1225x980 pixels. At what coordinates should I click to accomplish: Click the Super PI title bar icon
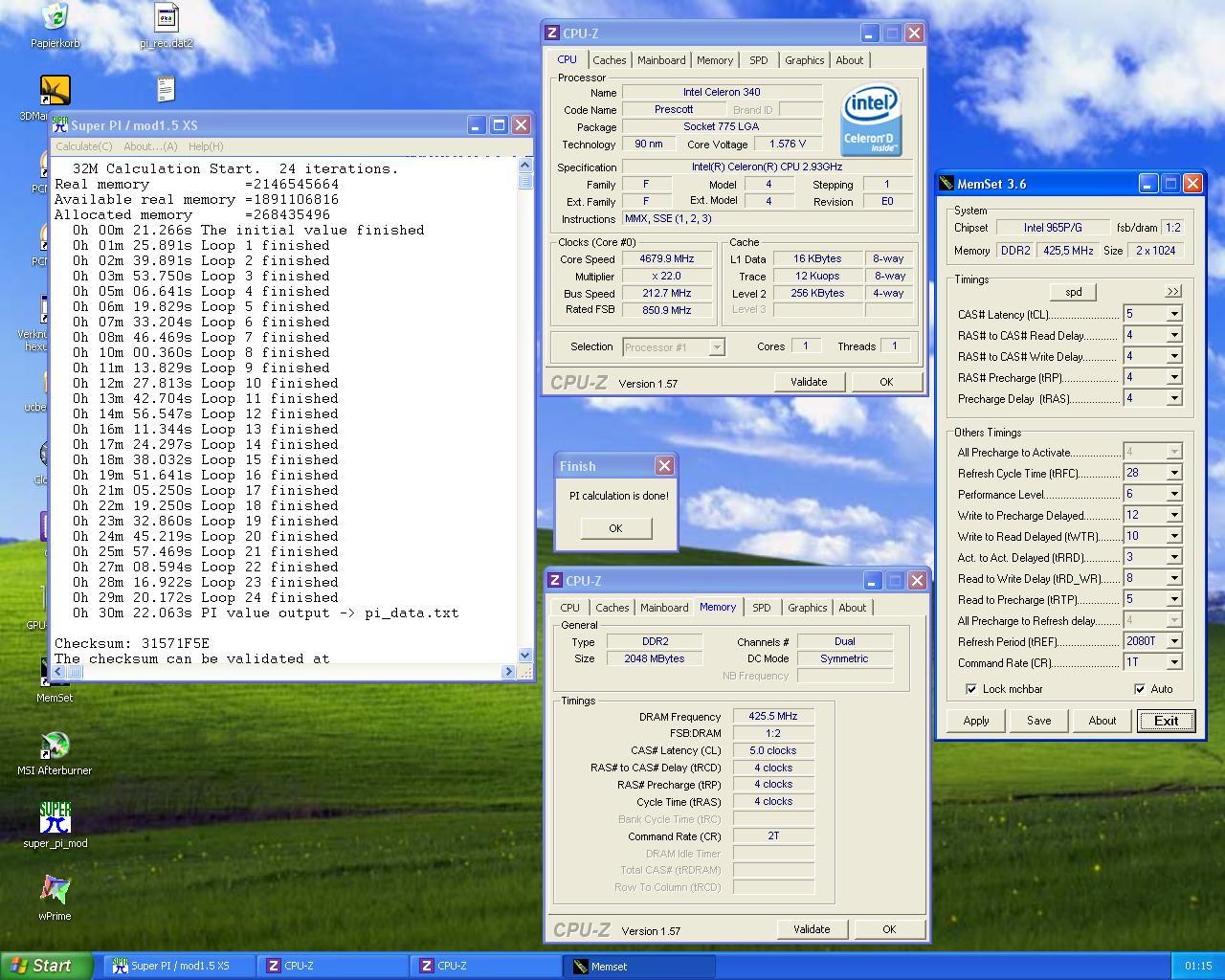point(60,124)
